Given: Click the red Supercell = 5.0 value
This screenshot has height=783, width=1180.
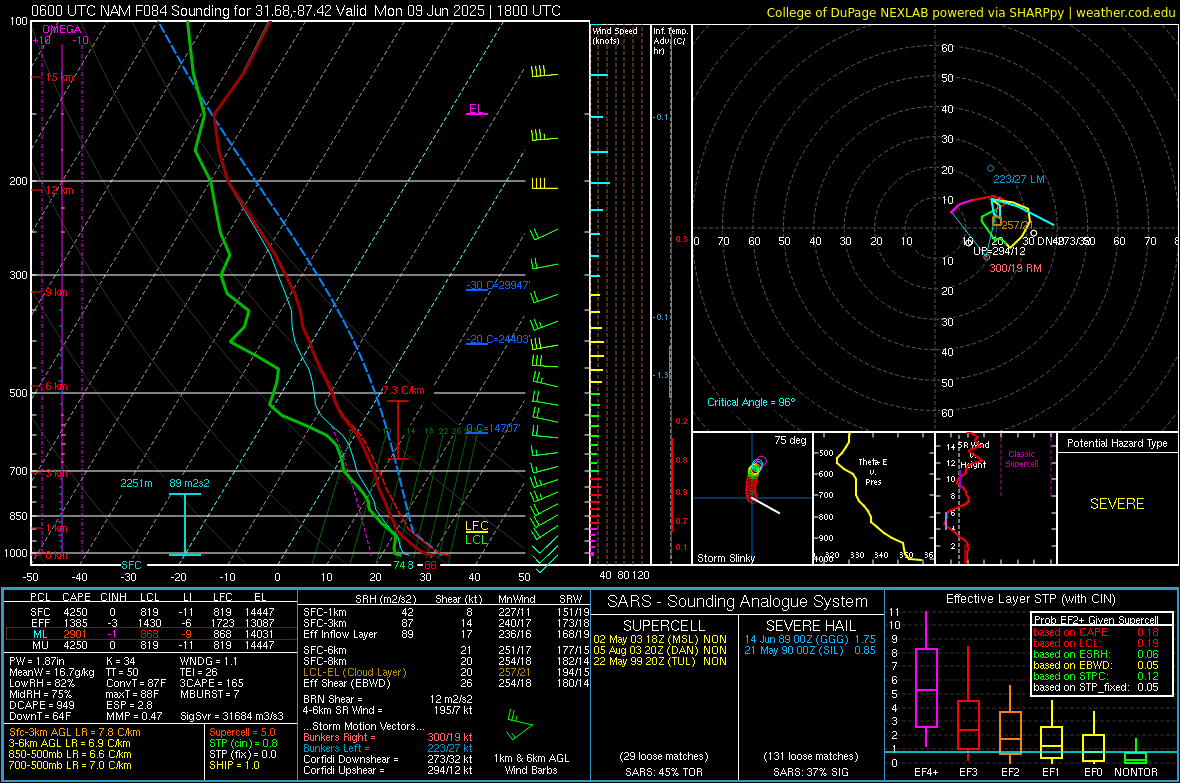Looking at the screenshot, I should pos(242,732).
